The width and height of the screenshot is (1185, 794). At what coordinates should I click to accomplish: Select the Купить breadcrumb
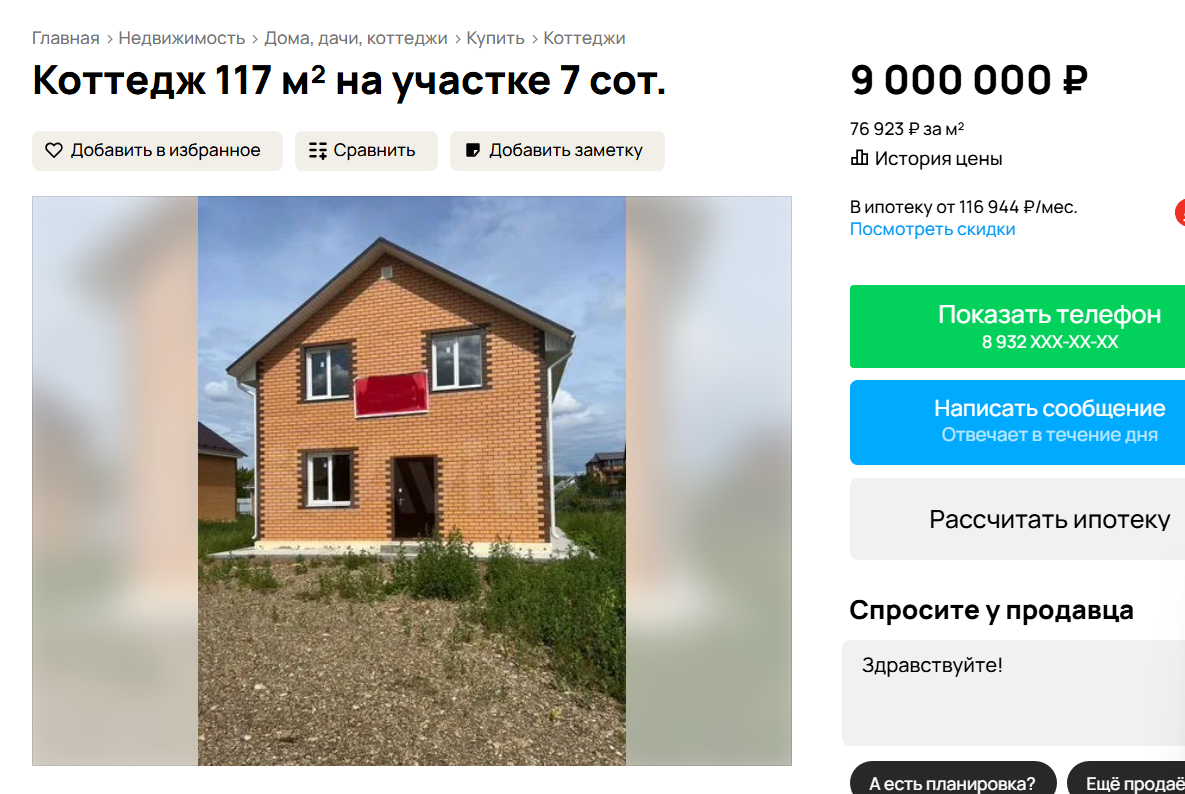point(495,38)
